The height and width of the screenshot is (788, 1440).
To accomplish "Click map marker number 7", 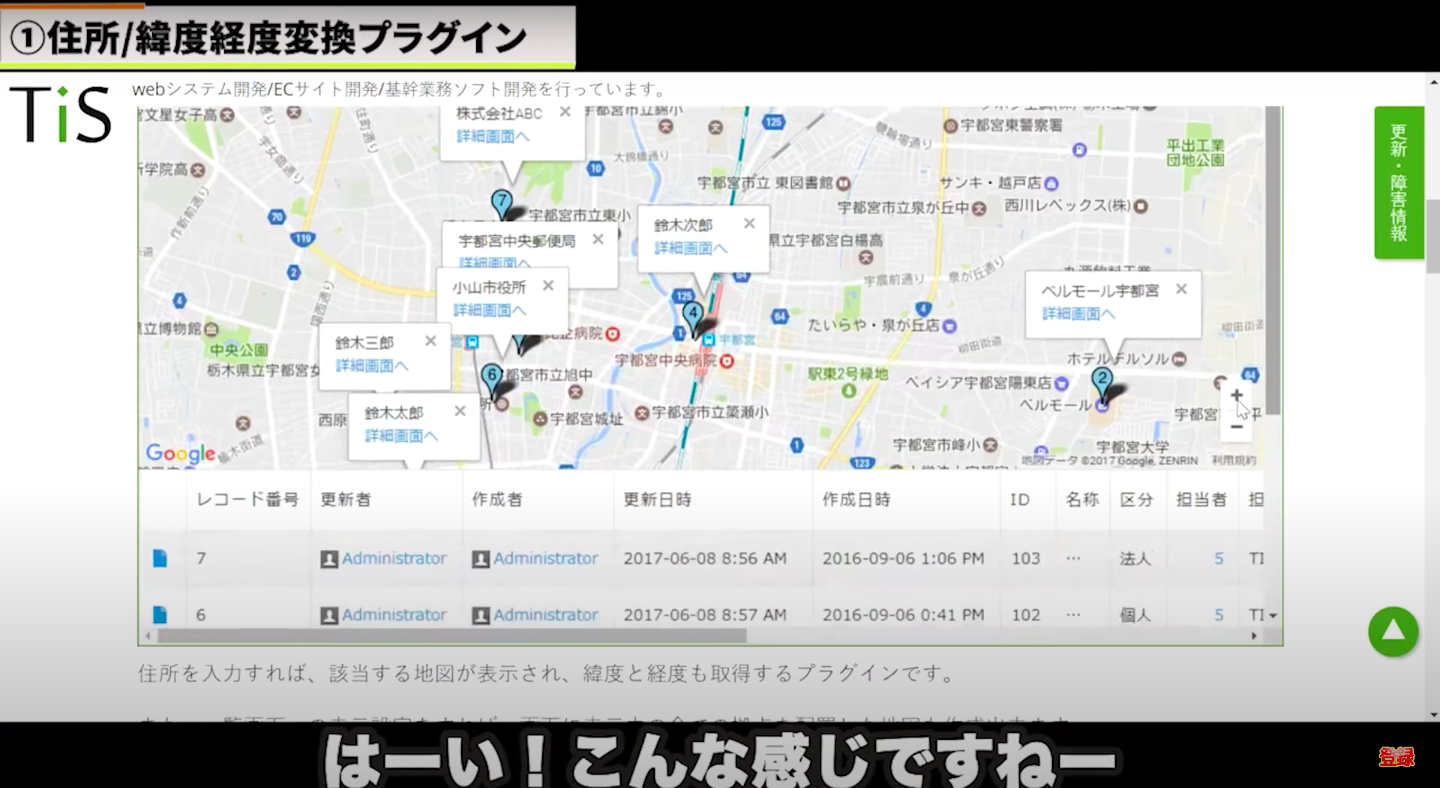I will point(502,203).
